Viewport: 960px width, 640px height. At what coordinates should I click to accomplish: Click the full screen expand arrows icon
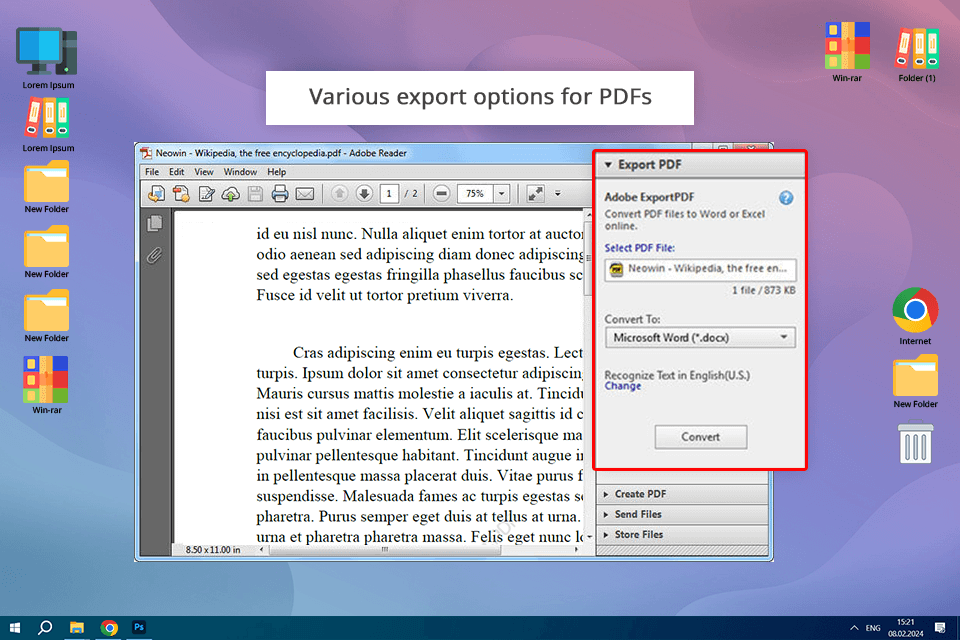point(536,194)
